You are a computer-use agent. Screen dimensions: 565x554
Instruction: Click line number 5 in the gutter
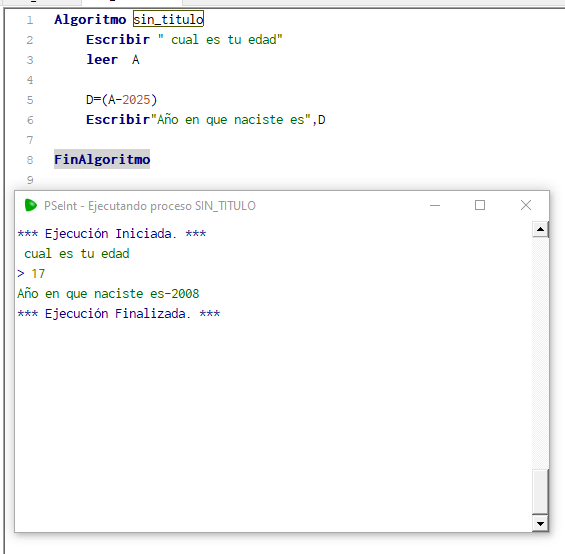coord(30,100)
